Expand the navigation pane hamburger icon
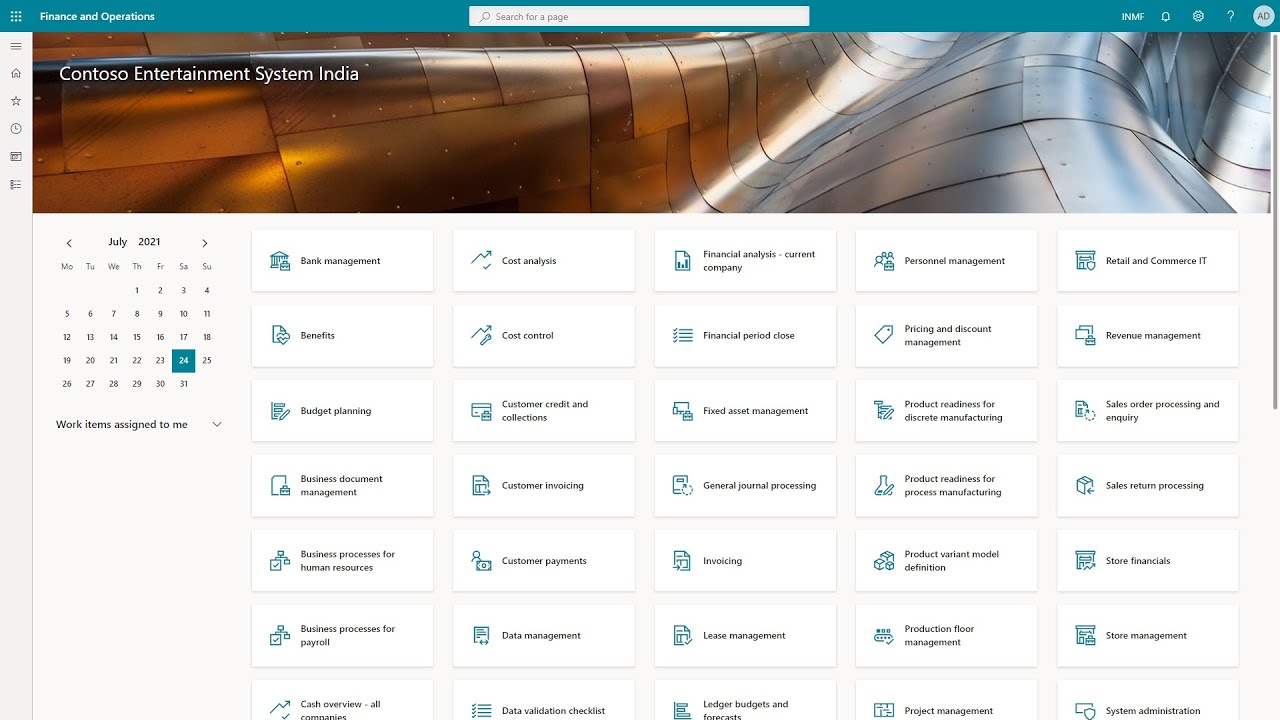 point(16,46)
